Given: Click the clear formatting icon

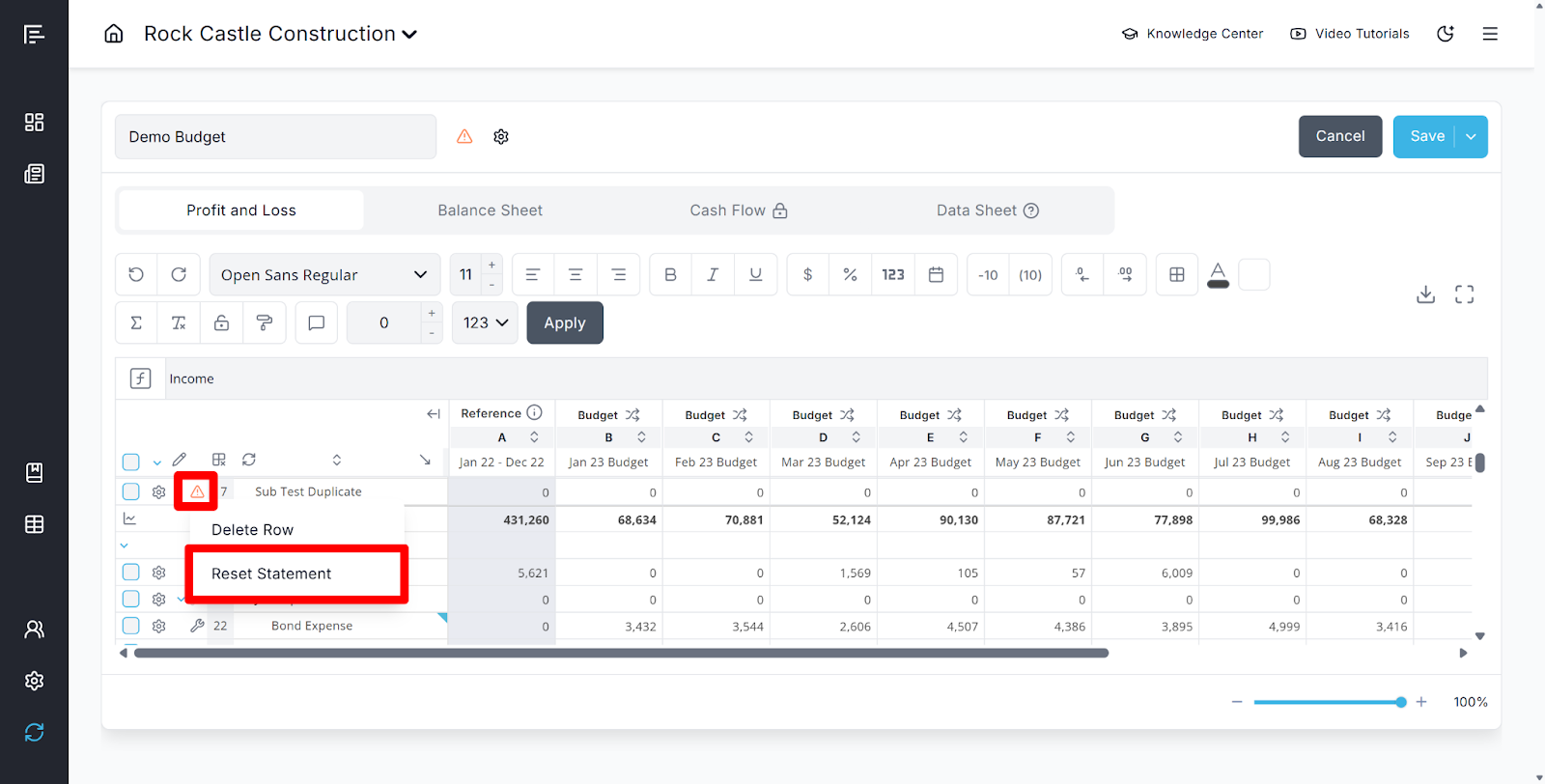Looking at the screenshot, I should [179, 322].
